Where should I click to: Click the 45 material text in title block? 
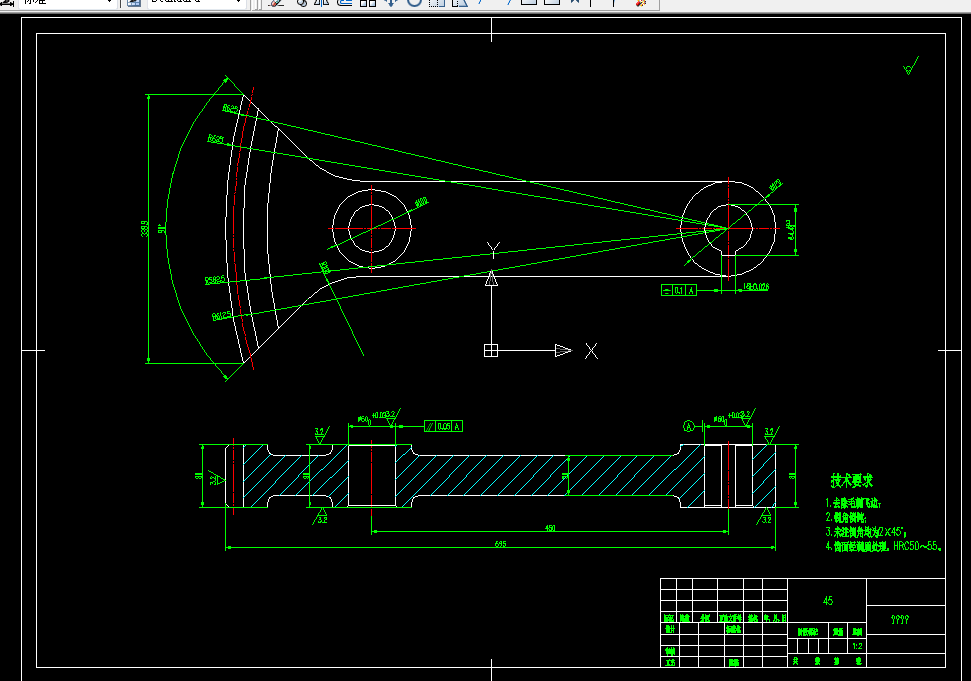[828, 601]
